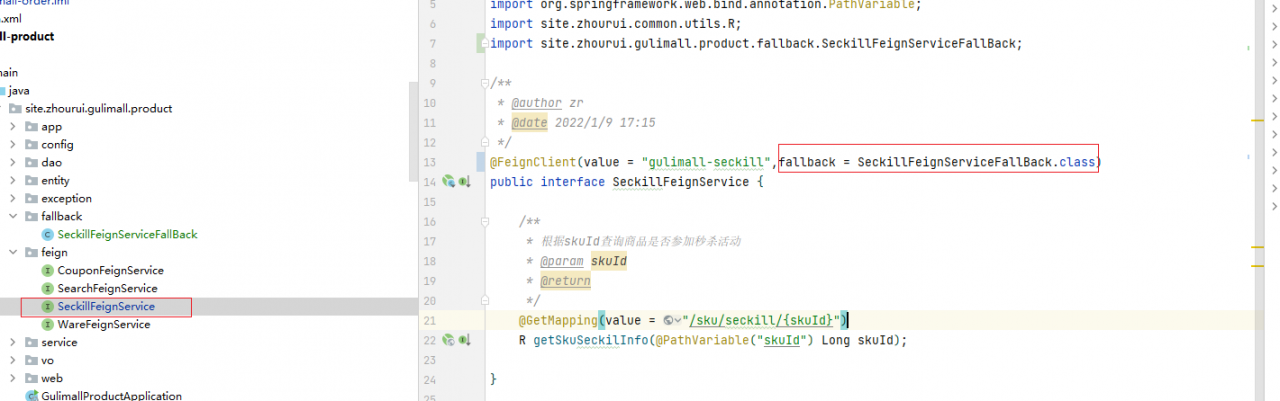Click SeckillFeignServiceFallBack.class in the fallback attribute
This screenshot has width=1280, height=401.
coord(976,162)
